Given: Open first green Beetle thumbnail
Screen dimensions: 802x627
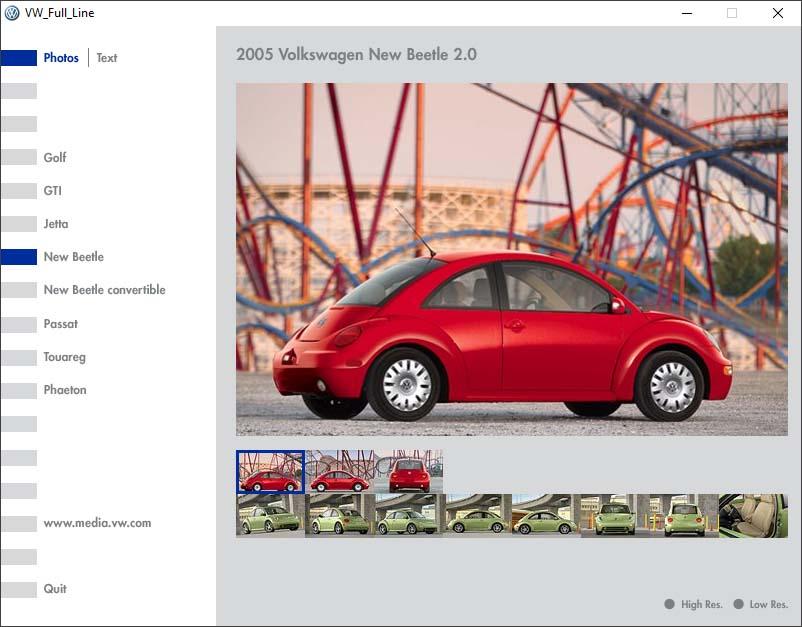Looking at the screenshot, I should click(x=271, y=516).
